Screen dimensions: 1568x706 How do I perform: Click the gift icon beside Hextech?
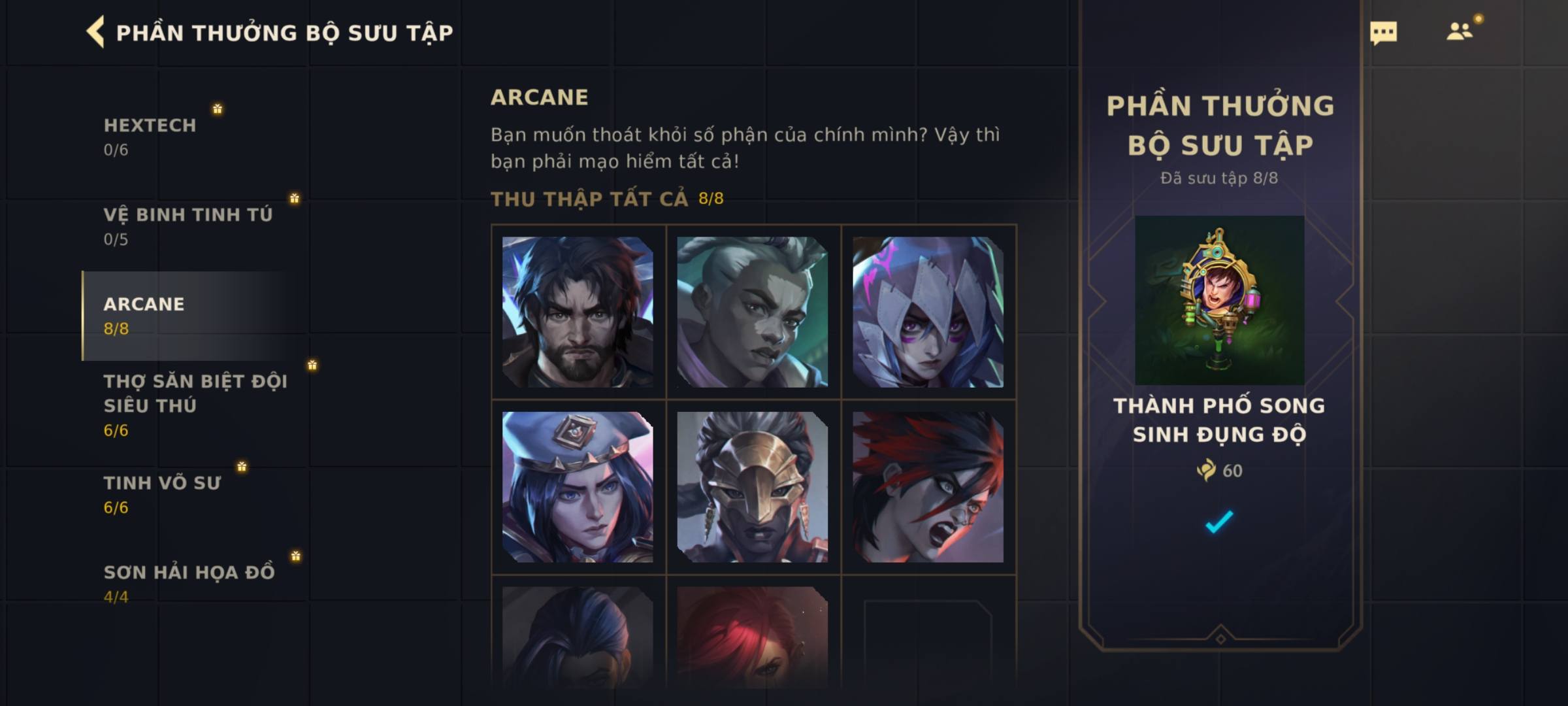pyautogui.click(x=218, y=109)
